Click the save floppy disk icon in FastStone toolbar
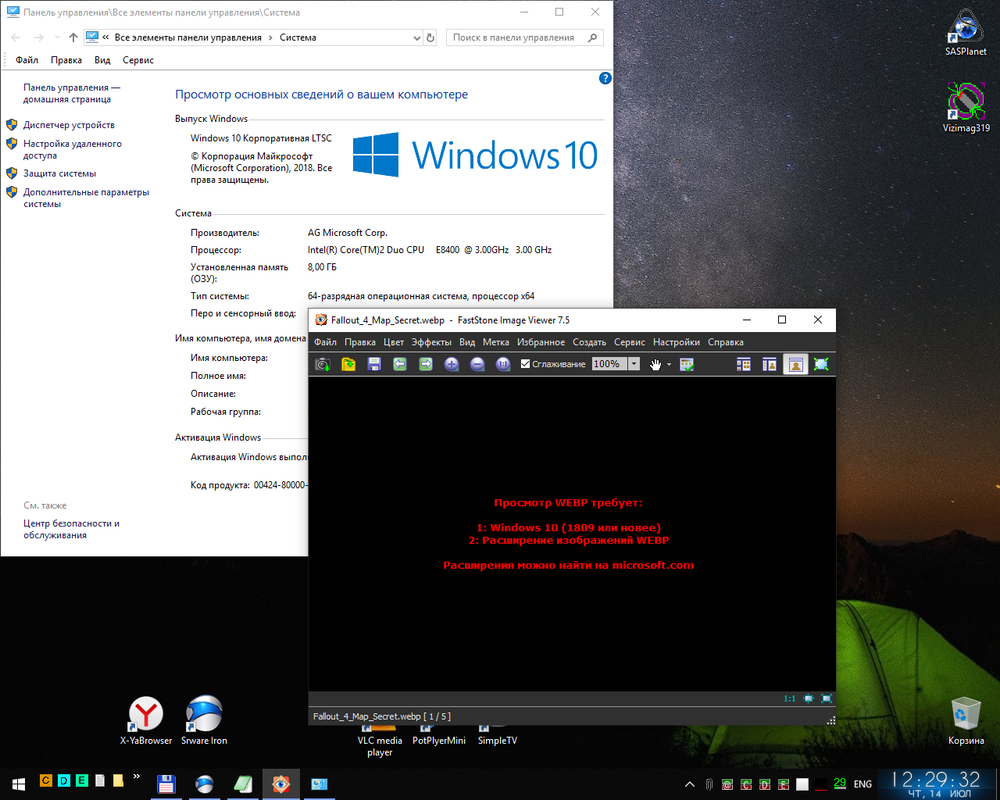This screenshot has height=800, width=1000. coord(374,364)
